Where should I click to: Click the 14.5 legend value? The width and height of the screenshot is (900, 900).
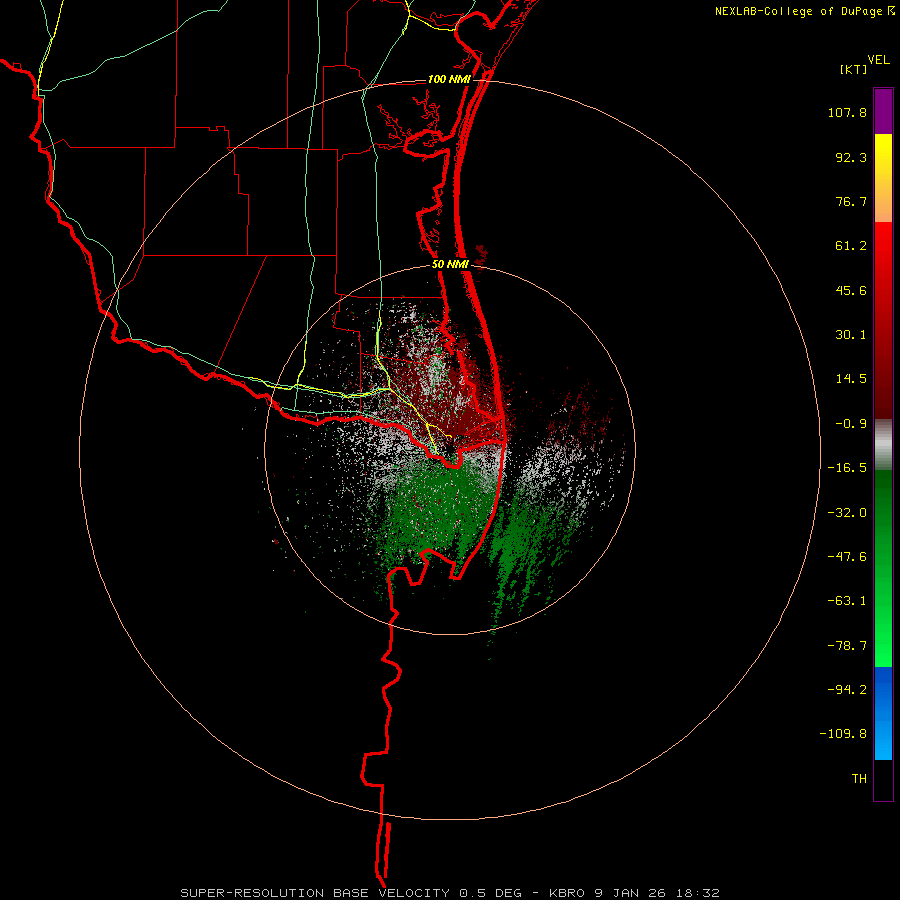point(851,379)
